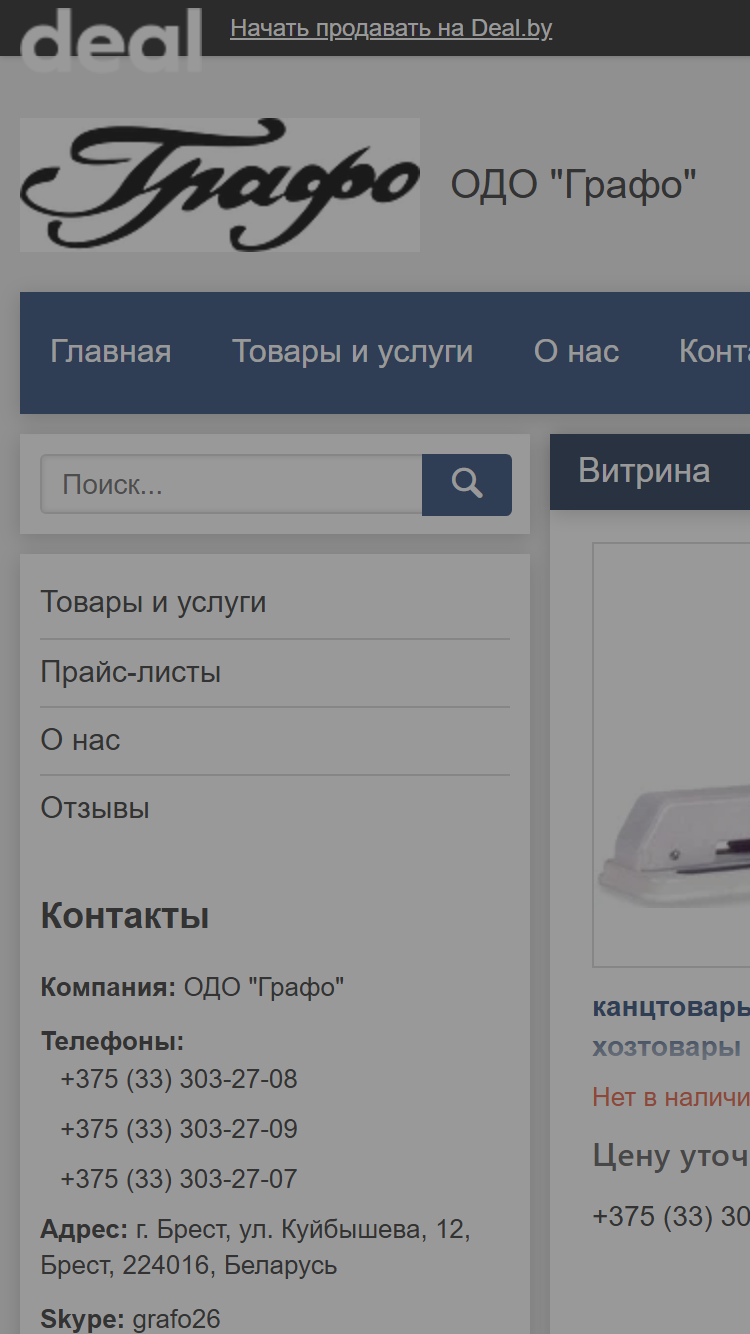
Task: Click phone number +375 (33) 303-27-09
Action: click(x=179, y=1129)
